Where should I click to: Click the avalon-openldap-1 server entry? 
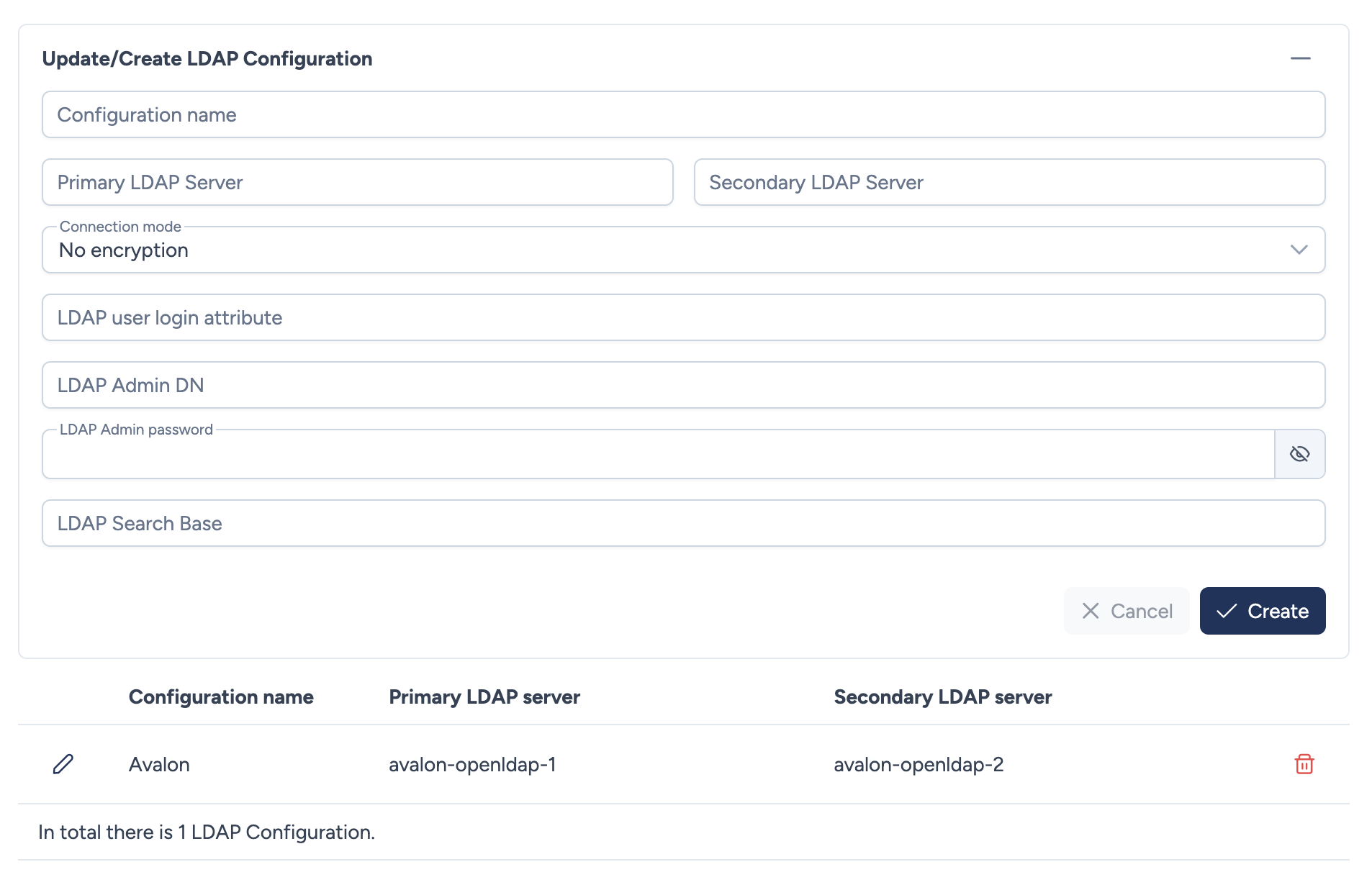pos(472,765)
